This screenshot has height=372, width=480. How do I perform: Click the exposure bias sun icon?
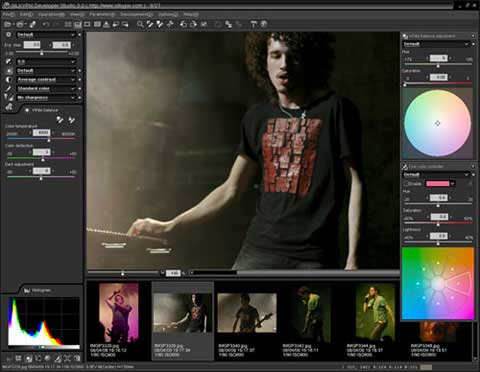tap(9, 35)
